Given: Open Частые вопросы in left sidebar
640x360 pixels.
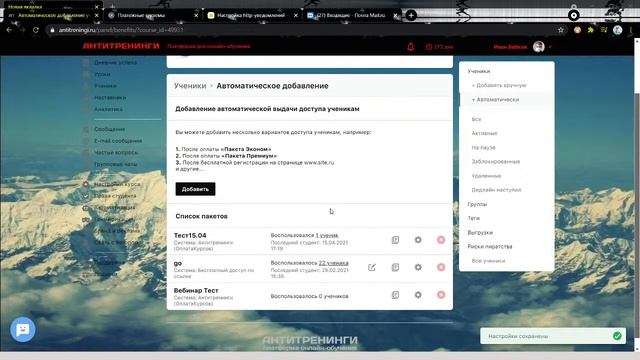Looking at the screenshot, I should (116, 152).
